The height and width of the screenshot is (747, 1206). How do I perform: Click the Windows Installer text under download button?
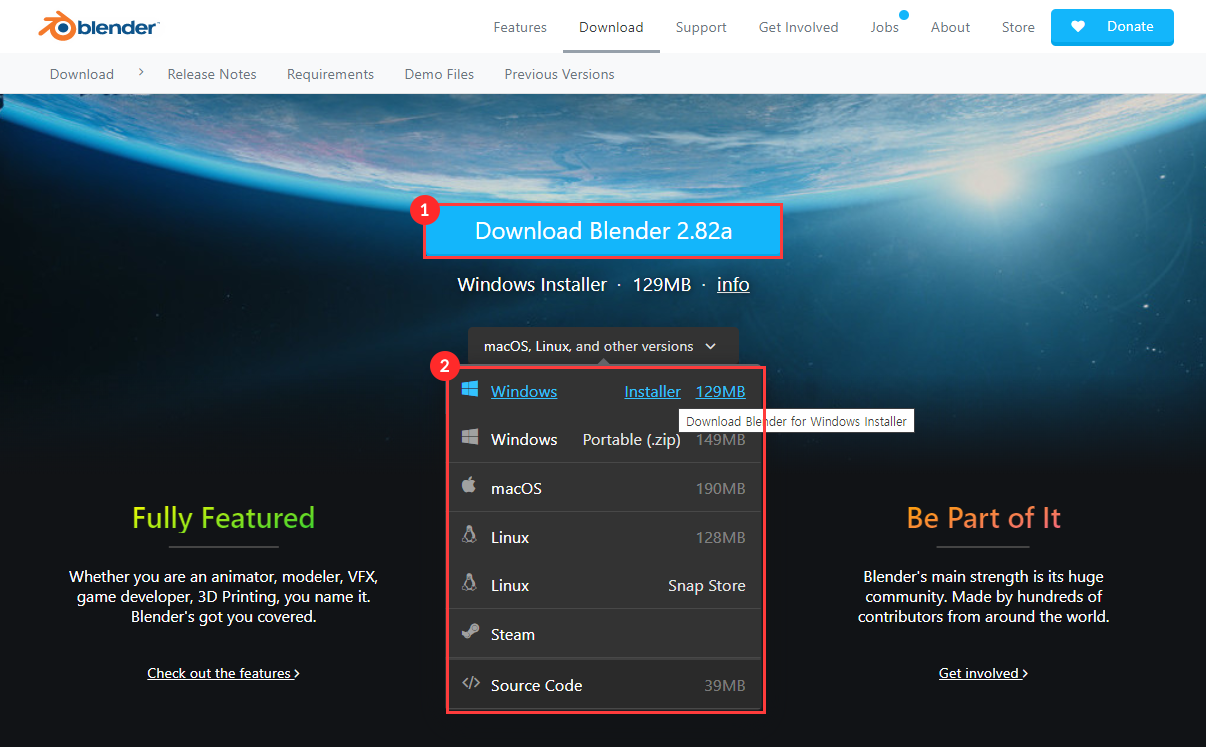point(532,284)
